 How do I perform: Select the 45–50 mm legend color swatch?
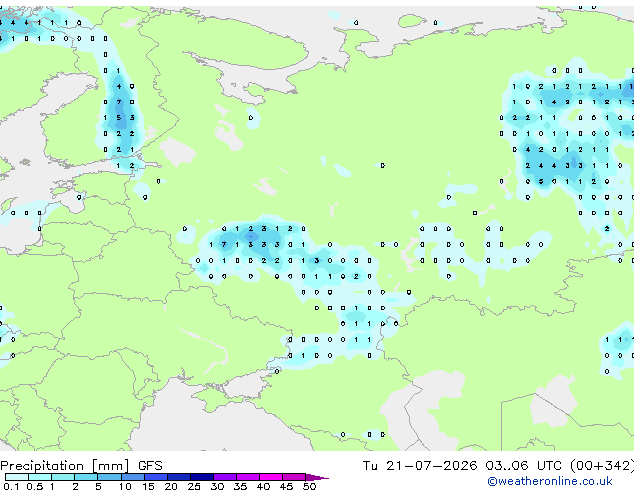pos(294,477)
